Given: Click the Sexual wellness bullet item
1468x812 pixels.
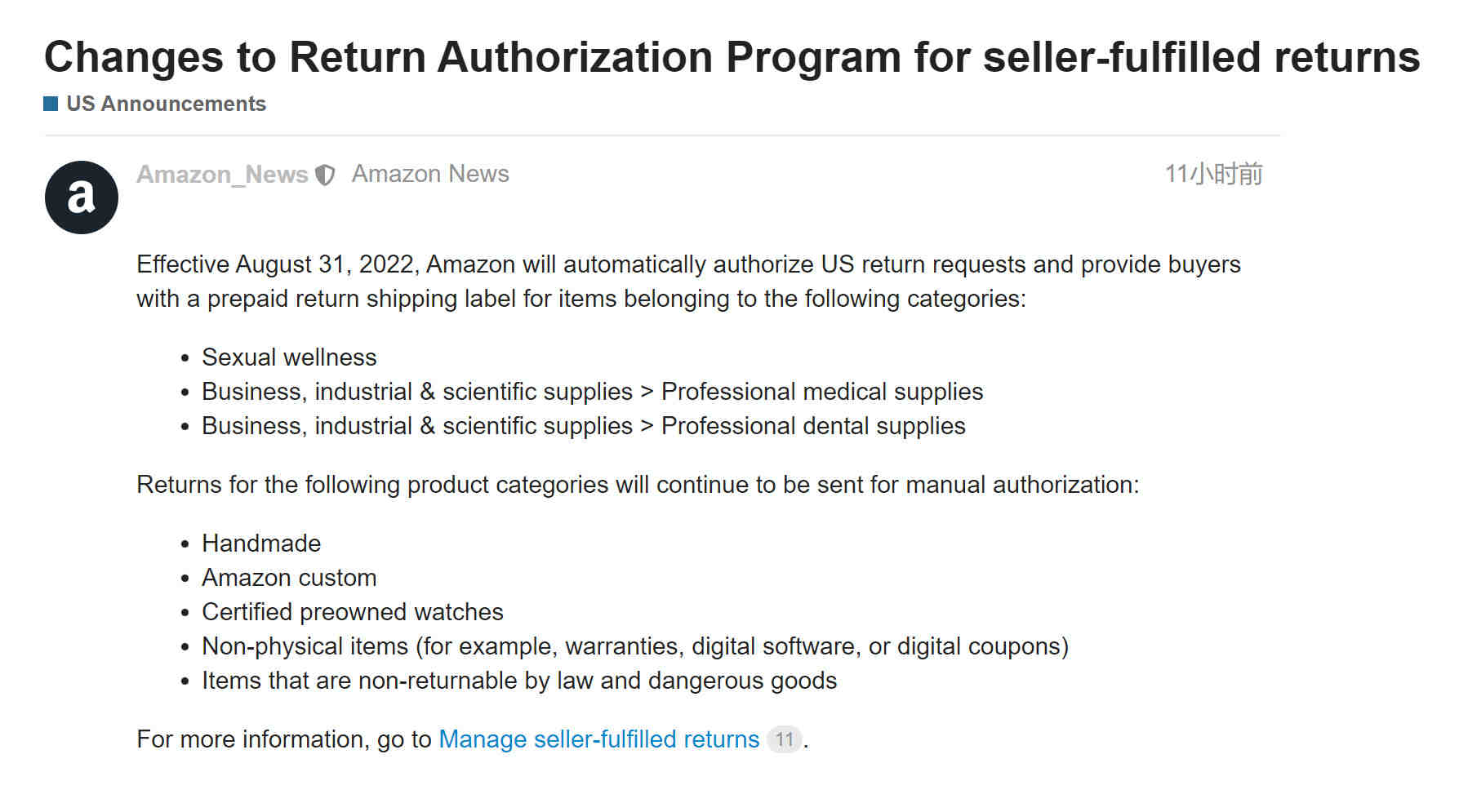Looking at the screenshot, I should (x=289, y=357).
